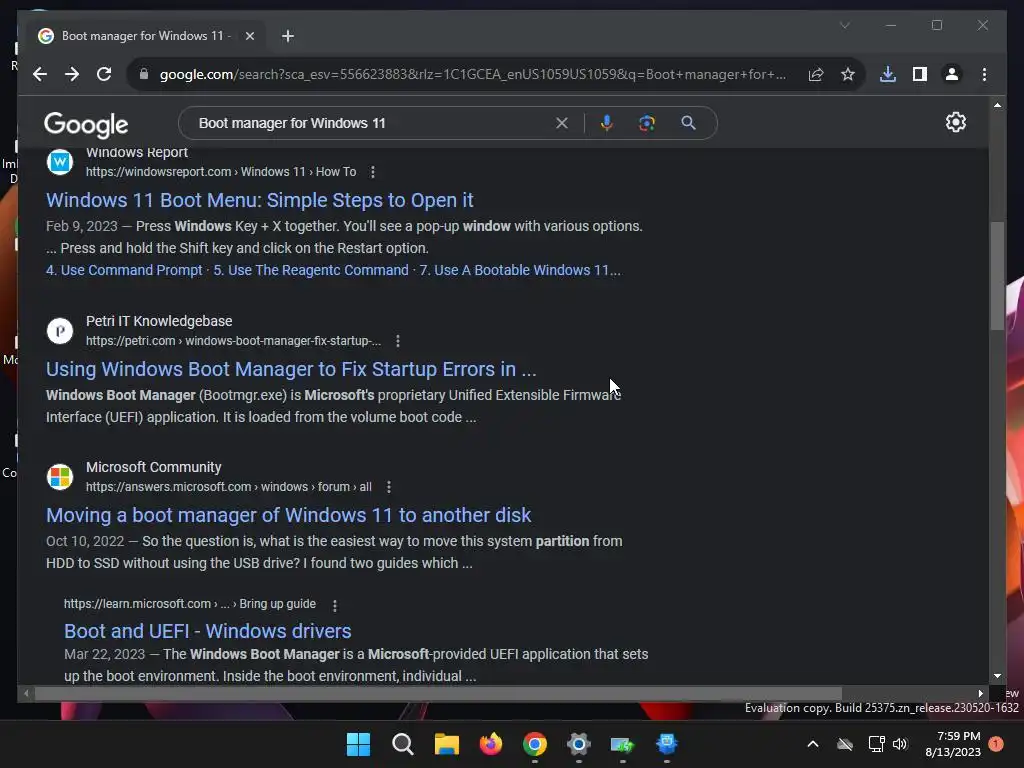
Task: Close the Boot manager for Windows 11 tab
Action: (x=249, y=36)
